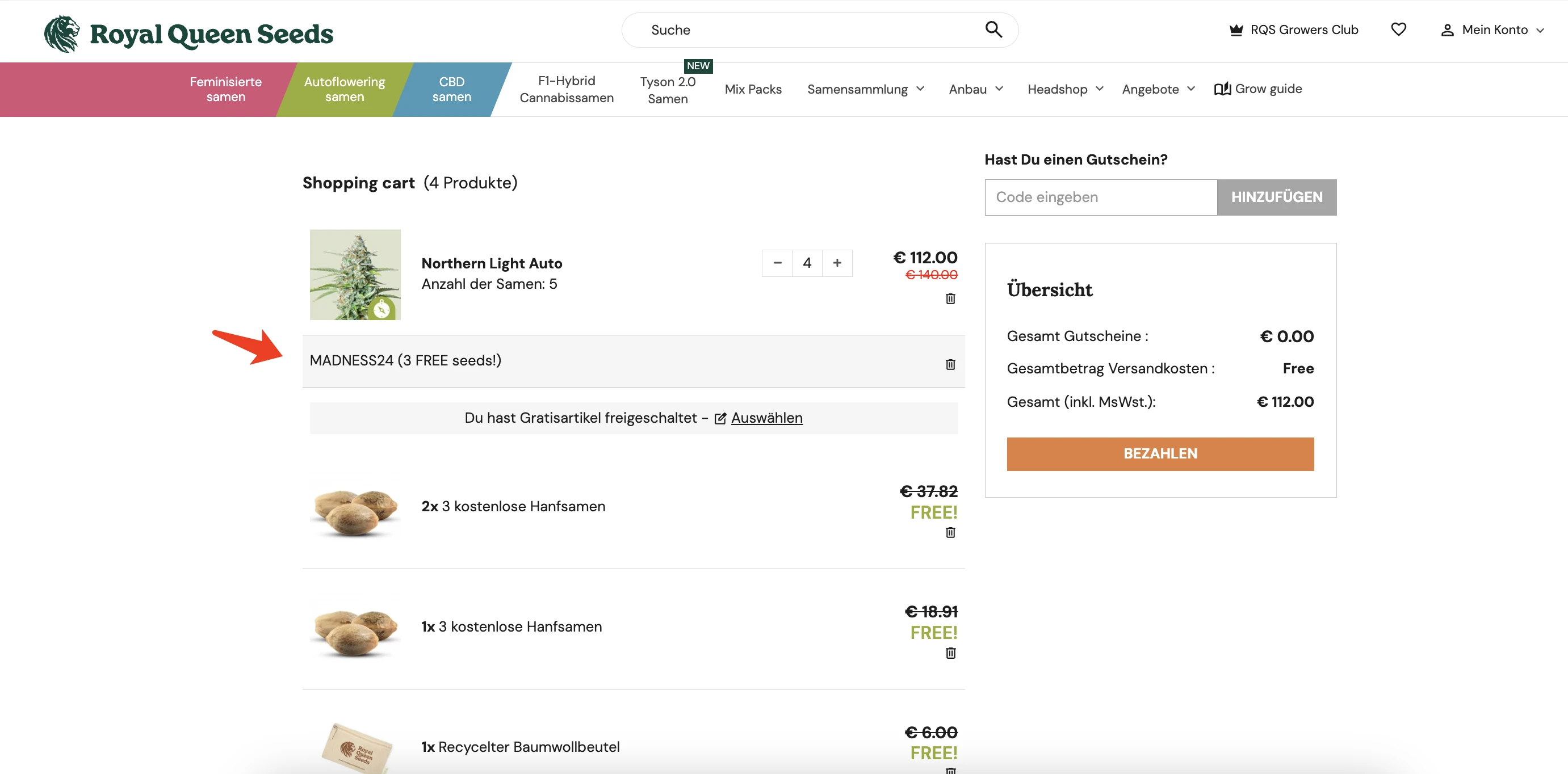Expand the Mein Konto dropdown
1568x774 pixels.
[x=1540, y=30]
